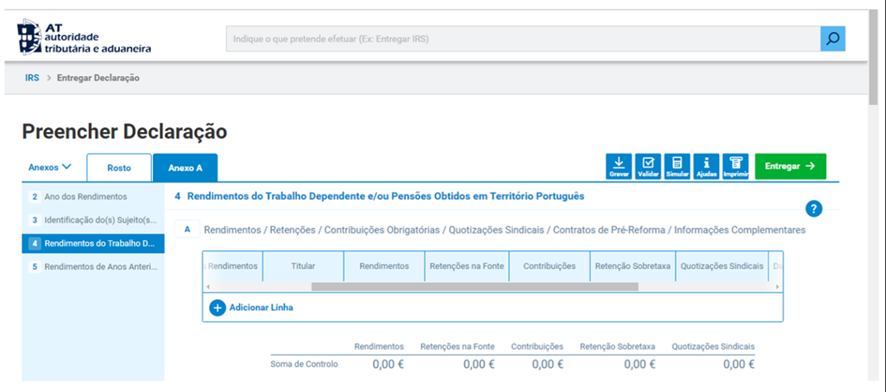This screenshot has width=886, height=392.
Task: Click the table's horizontal scrollbar thumb
Action: 475,287
